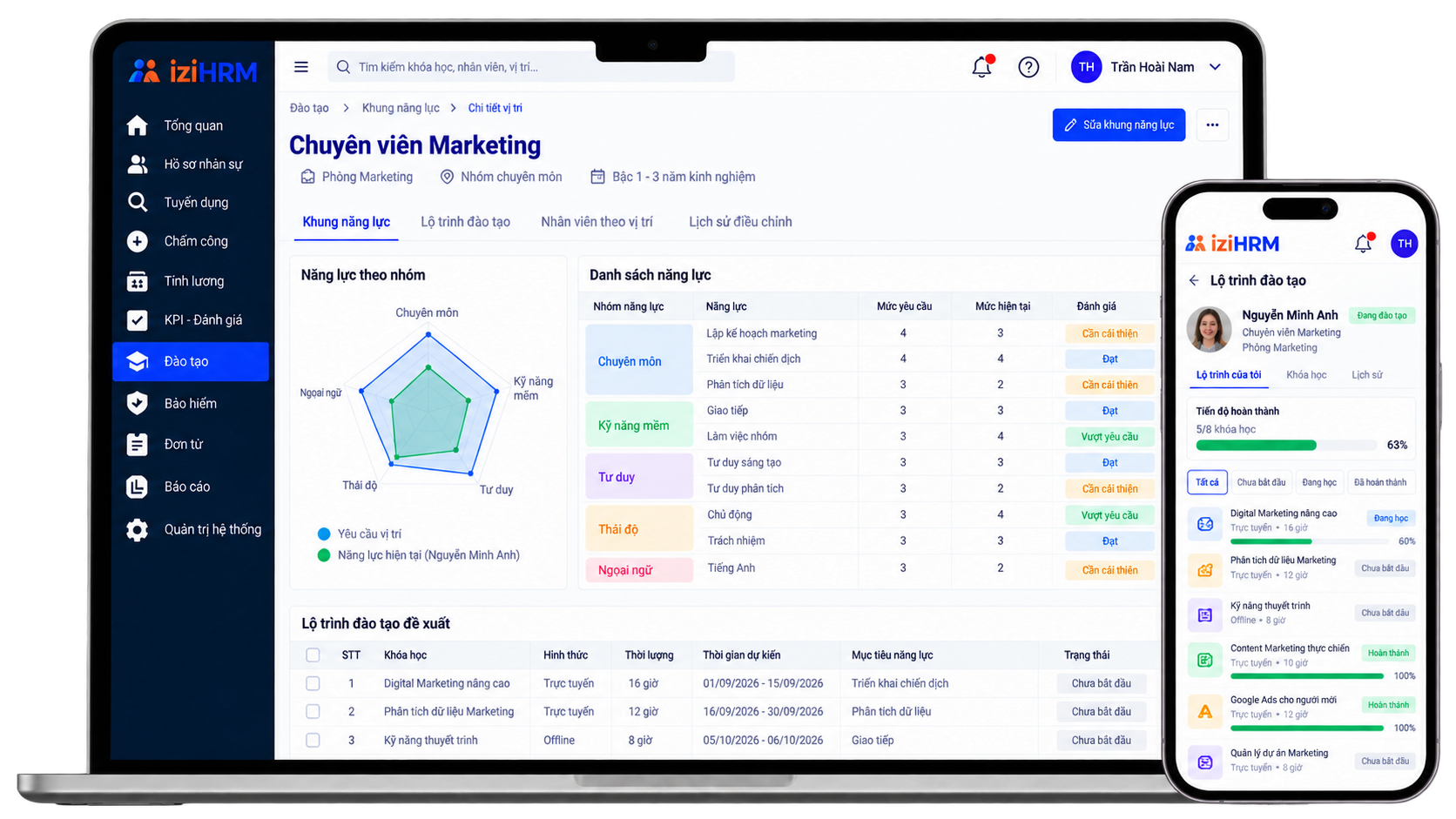Open the three-dot more options menu
The height and width of the screenshot is (819, 1456).
(1212, 125)
